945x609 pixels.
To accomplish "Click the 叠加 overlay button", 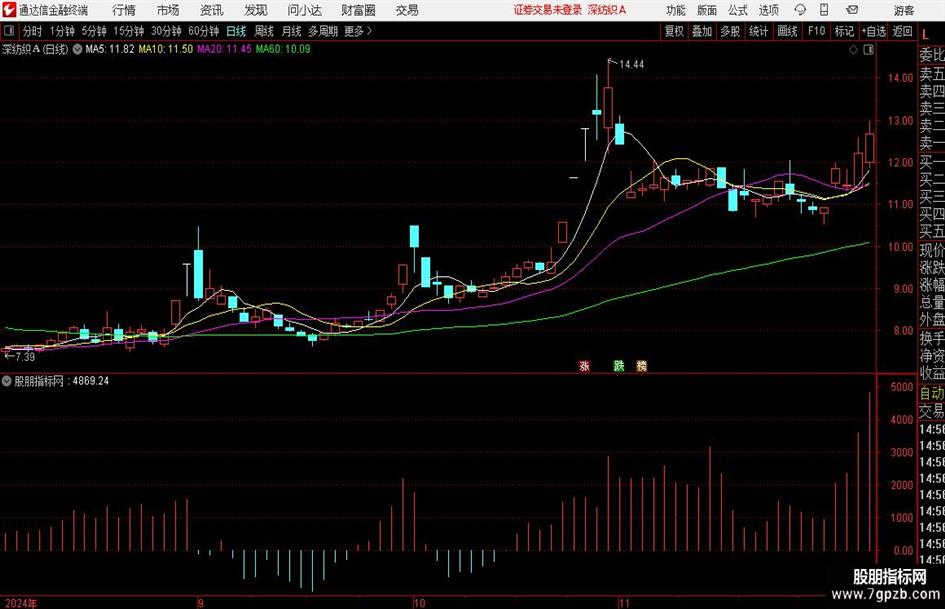I will coord(702,31).
